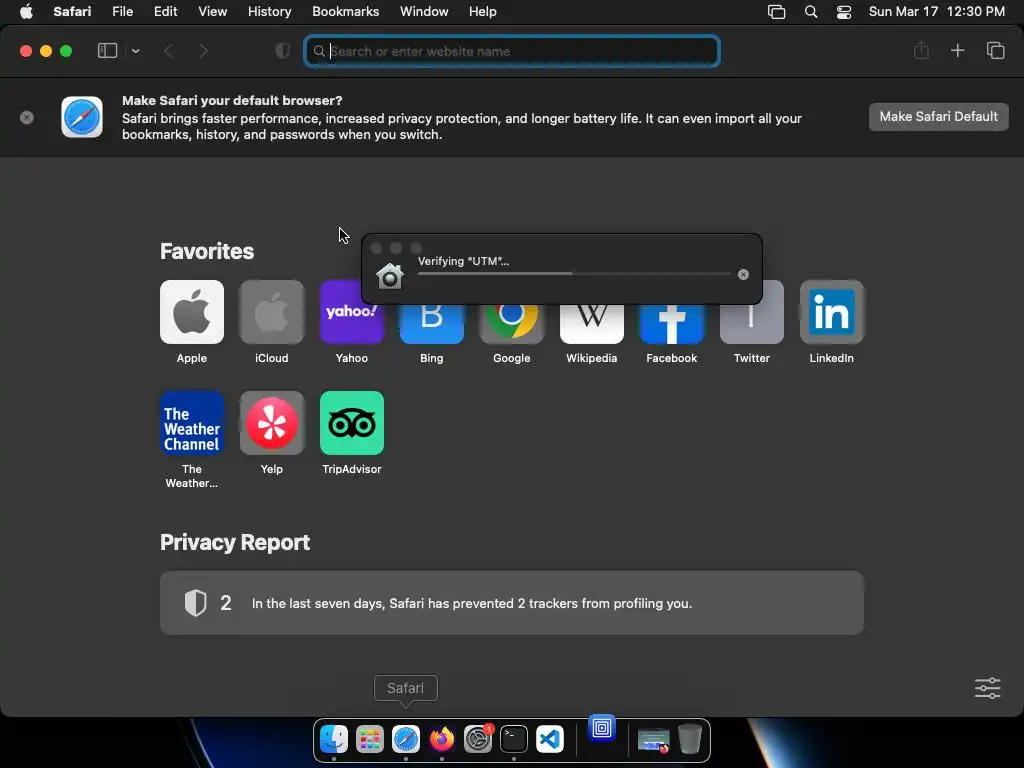The image size is (1024, 768).
Task: Click Make Safari Default button
Action: point(938,117)
